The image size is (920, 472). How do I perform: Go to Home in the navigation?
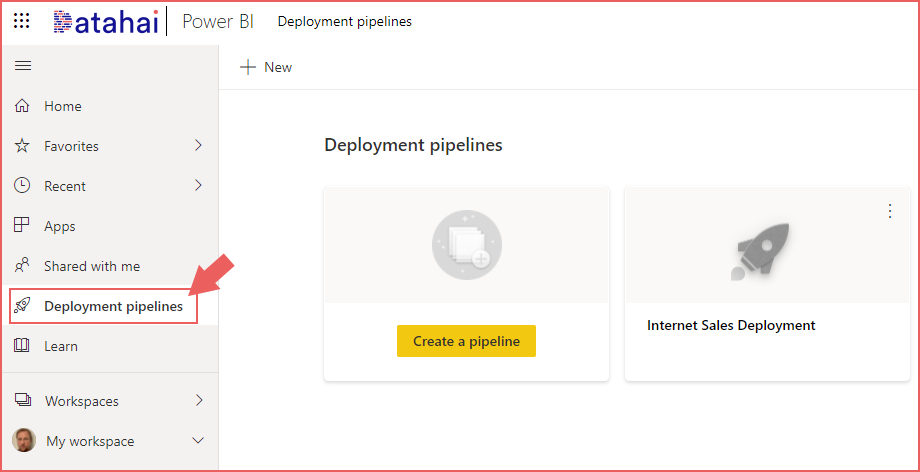[63, 106]
